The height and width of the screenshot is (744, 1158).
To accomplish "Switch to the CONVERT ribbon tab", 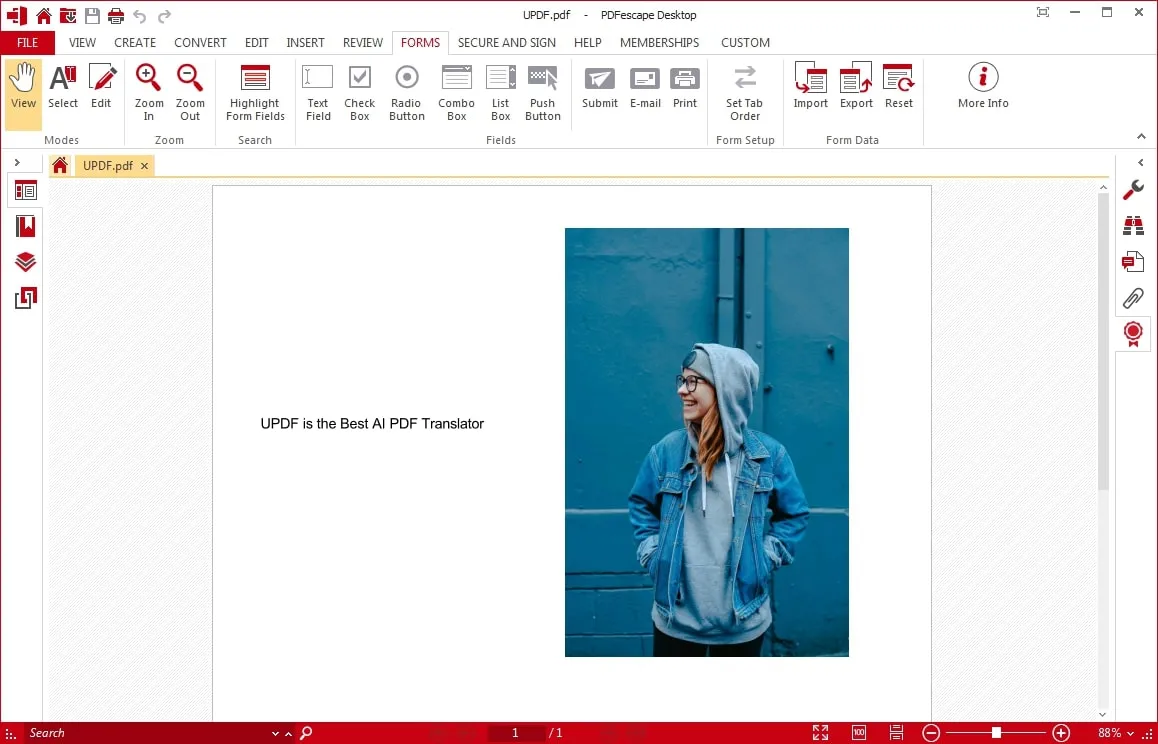I will click(200, 42).
